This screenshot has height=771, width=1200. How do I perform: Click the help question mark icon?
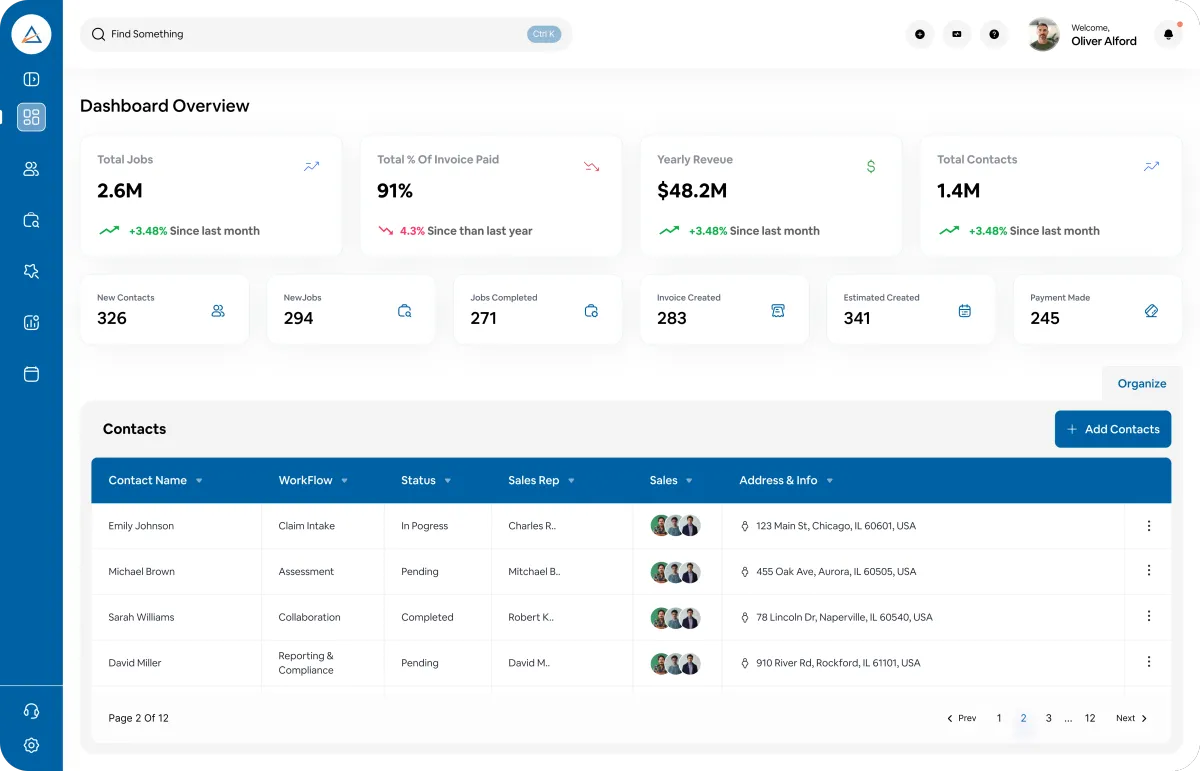(x=994, y=34)
